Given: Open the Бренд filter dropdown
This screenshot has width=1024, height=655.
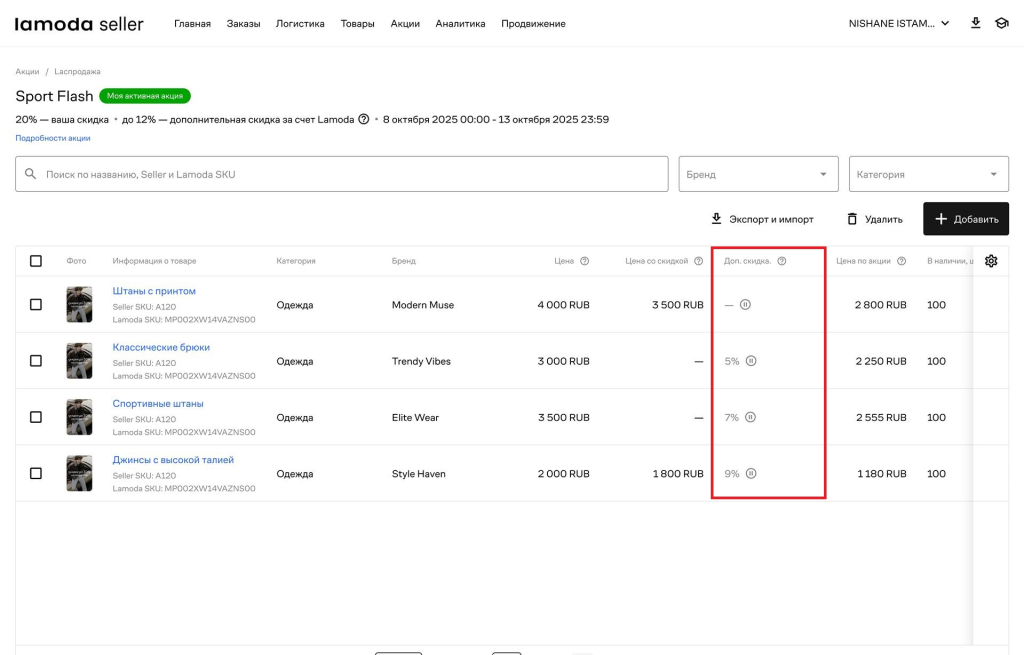Looking at the screenshot, I should 757,174.
